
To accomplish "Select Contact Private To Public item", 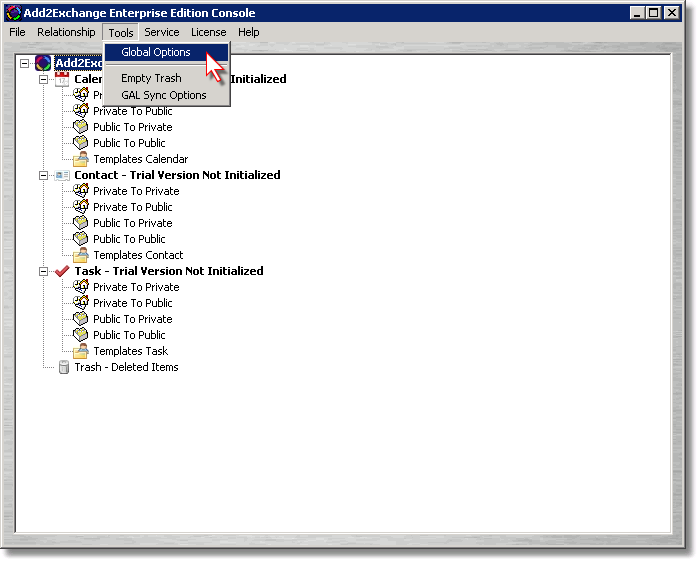I will 133,207.
